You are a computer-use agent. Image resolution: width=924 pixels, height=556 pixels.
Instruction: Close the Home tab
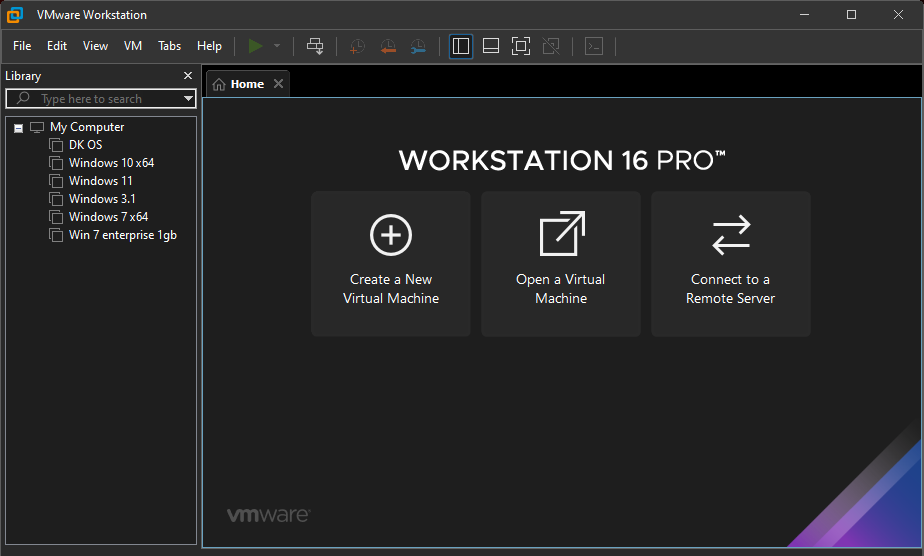[x=279, y=84]
